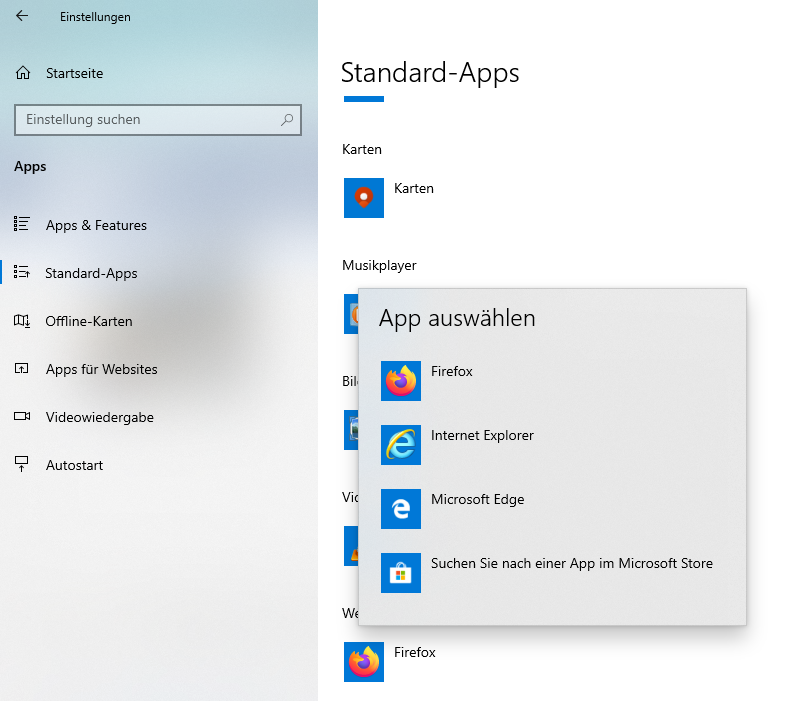Screen dimensions: 789x701
Task: Click the Apps & Features list icon
Action: pyautogui.click(x=22, y=223)
